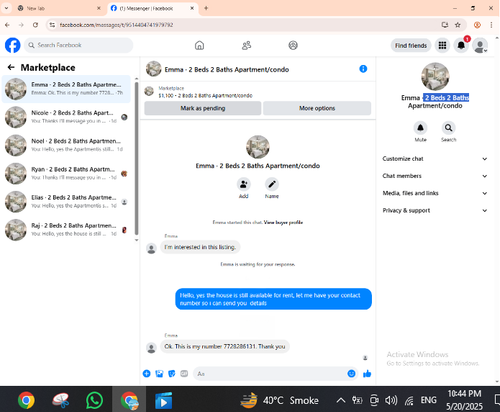This screenshot has height=412, width=500.
Task: Open the Groups icon in top navigation
Action: click(x=293, y=45)
